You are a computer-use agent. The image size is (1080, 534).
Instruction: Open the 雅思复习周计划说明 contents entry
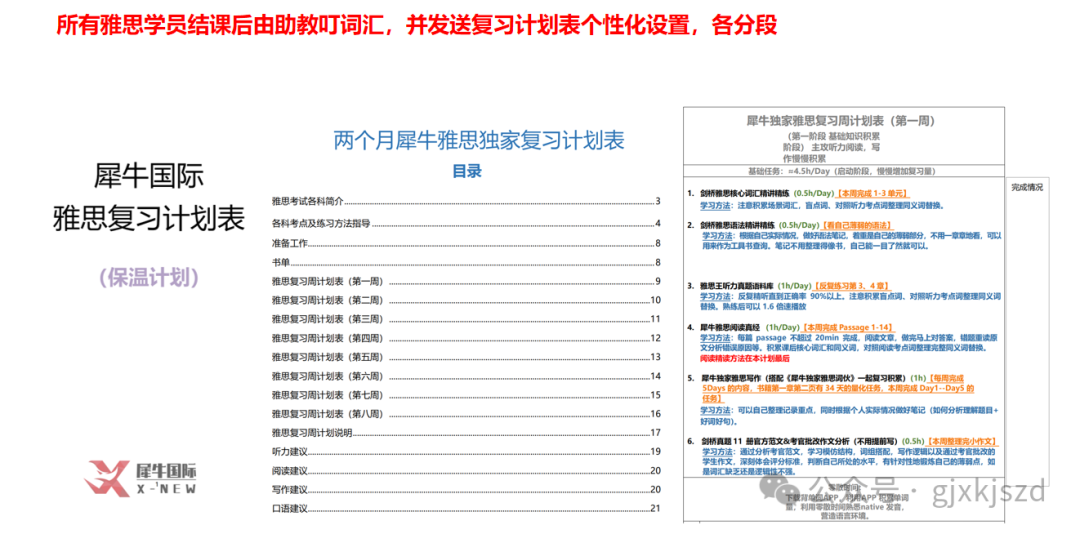(x=466, y=433)
